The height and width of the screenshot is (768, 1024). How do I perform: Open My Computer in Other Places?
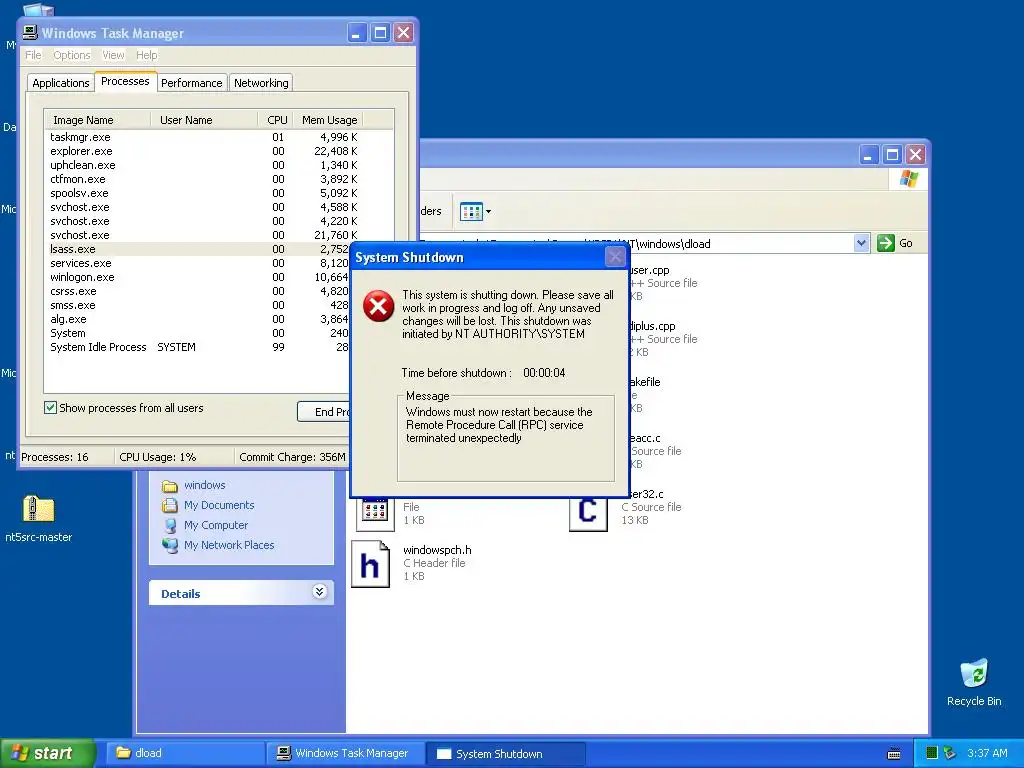point(216,525)
